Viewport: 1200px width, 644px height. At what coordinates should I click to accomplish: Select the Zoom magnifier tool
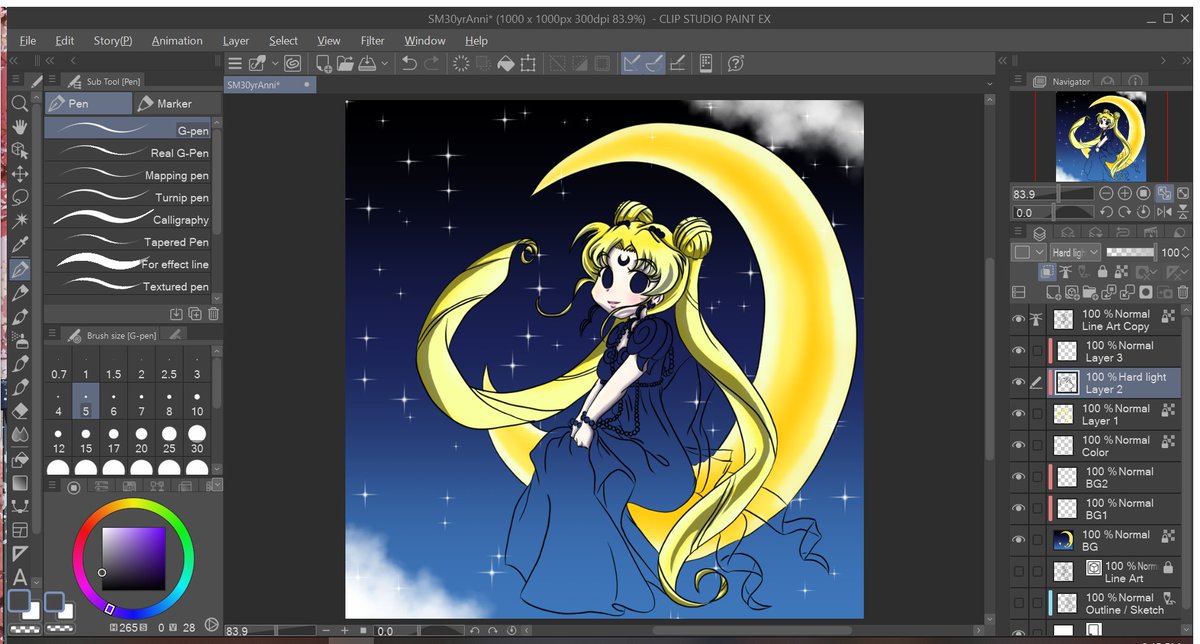point(19,104)
